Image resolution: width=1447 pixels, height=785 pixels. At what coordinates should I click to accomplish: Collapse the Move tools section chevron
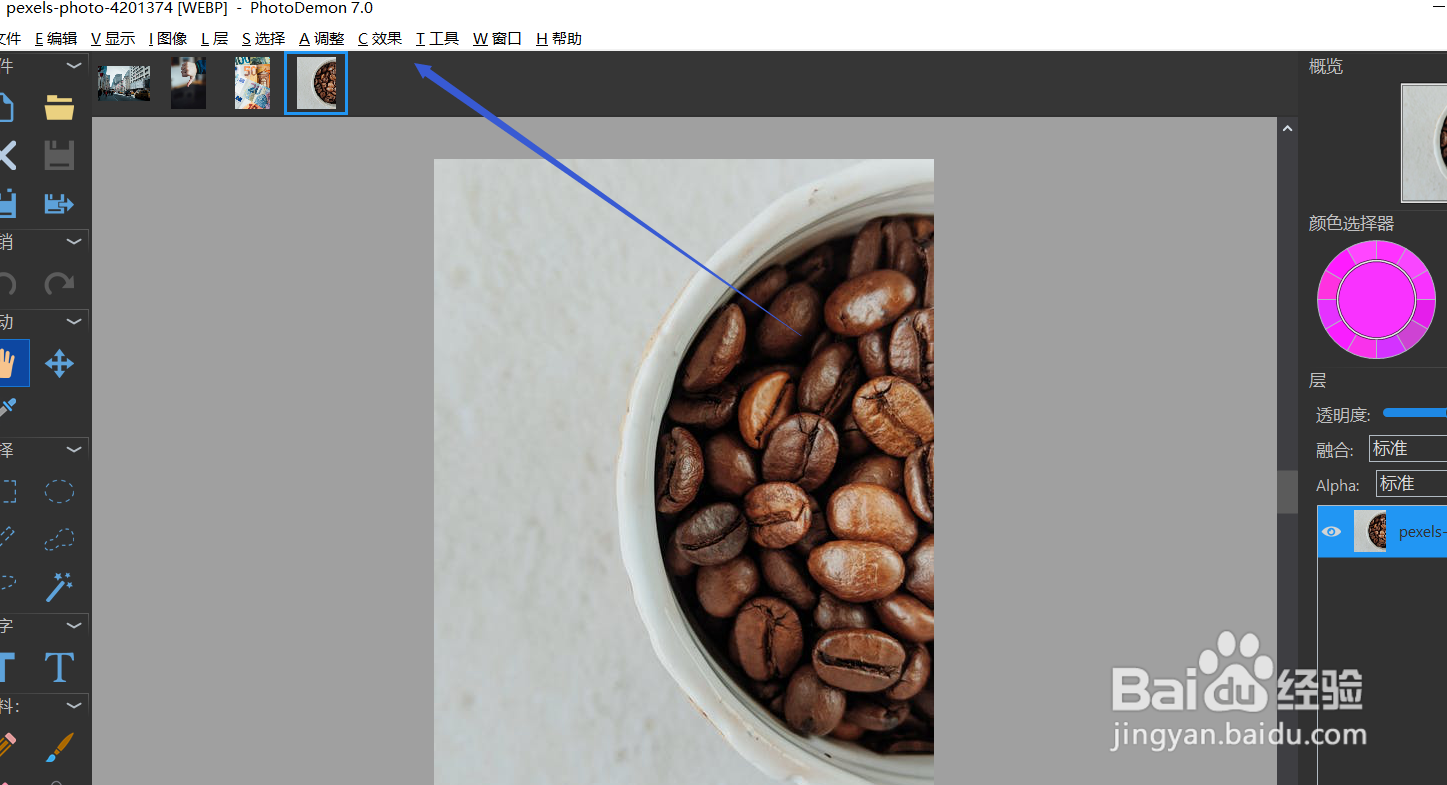74,322
